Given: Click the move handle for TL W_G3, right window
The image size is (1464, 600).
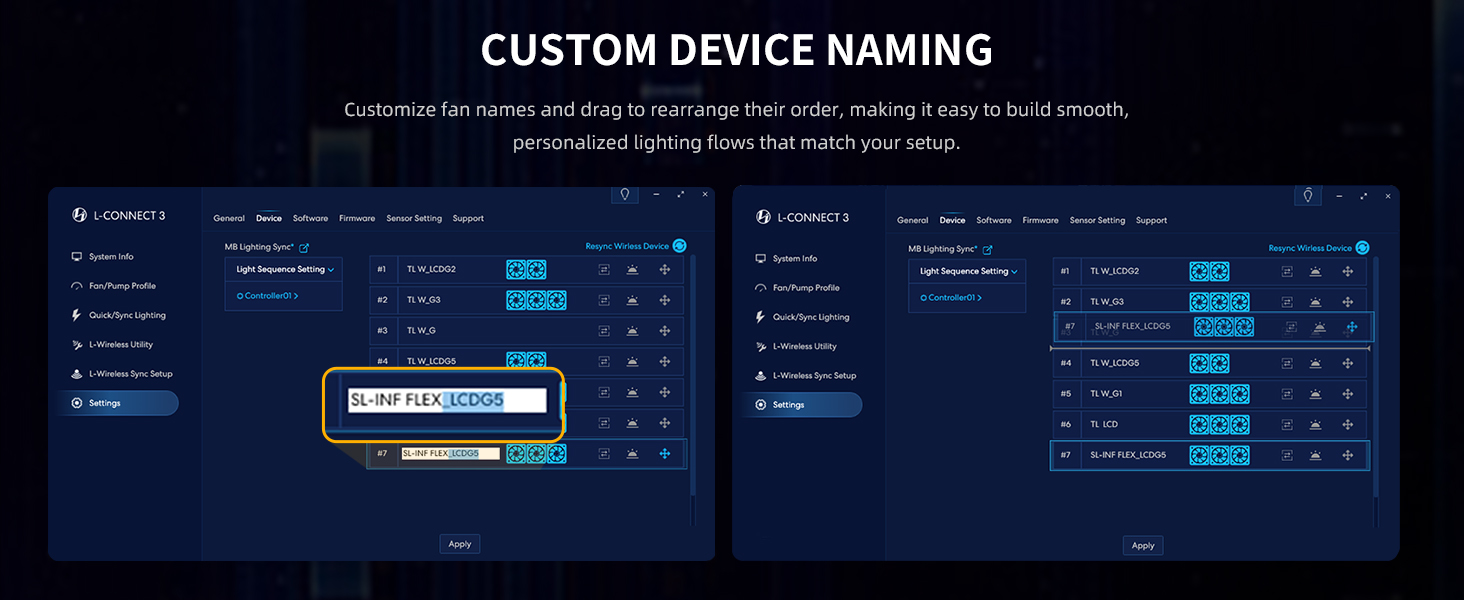Looking at the screenshot, I should pyautogui.click(x=1348, y=302).
